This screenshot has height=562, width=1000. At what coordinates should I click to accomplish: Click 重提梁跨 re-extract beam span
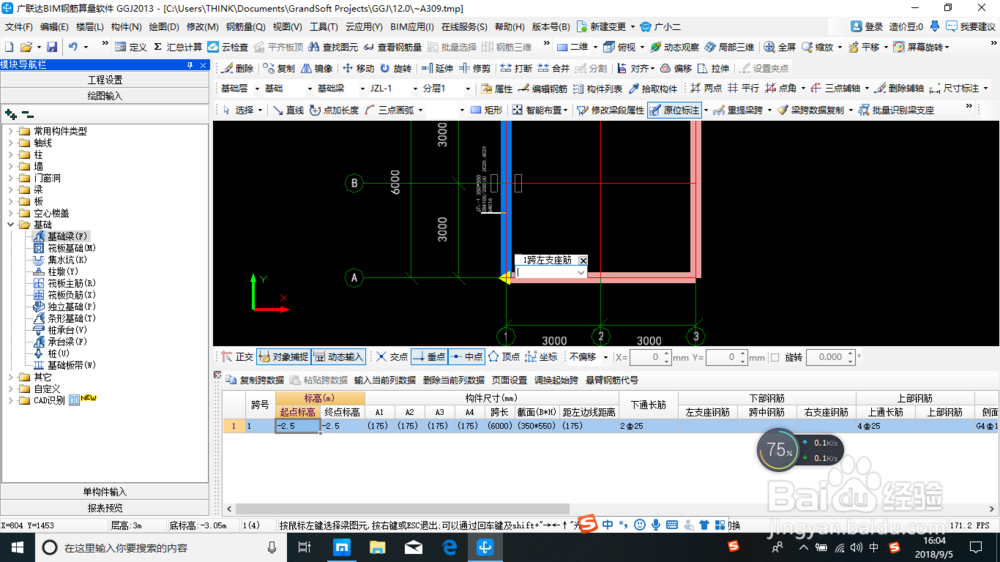click(738, 110)
